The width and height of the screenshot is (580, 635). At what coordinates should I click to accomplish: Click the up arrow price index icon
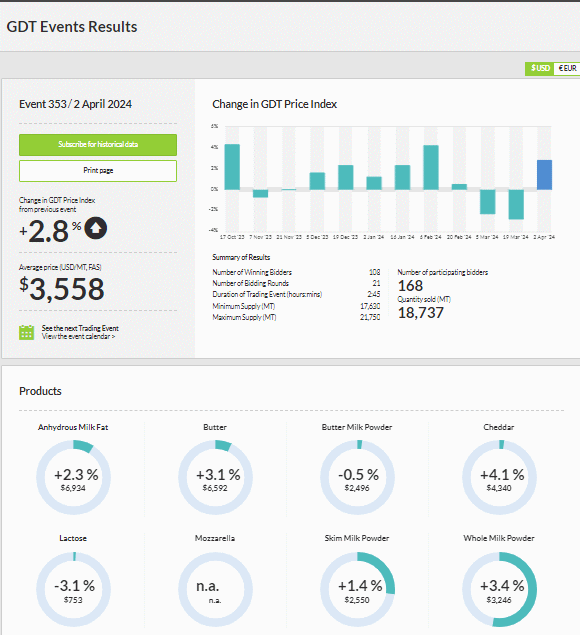point(96,228)
